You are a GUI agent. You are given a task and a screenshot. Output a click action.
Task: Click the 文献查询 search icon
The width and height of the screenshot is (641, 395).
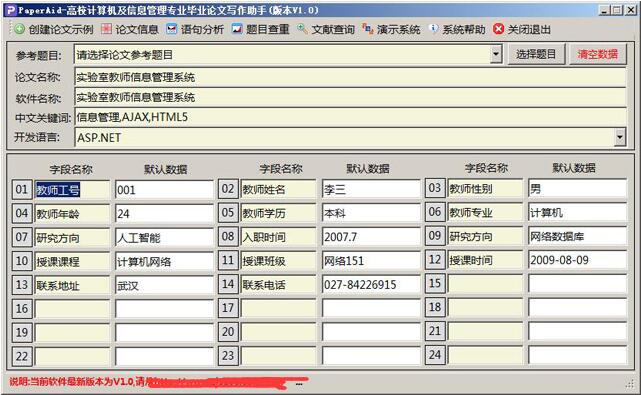(303, 29)
